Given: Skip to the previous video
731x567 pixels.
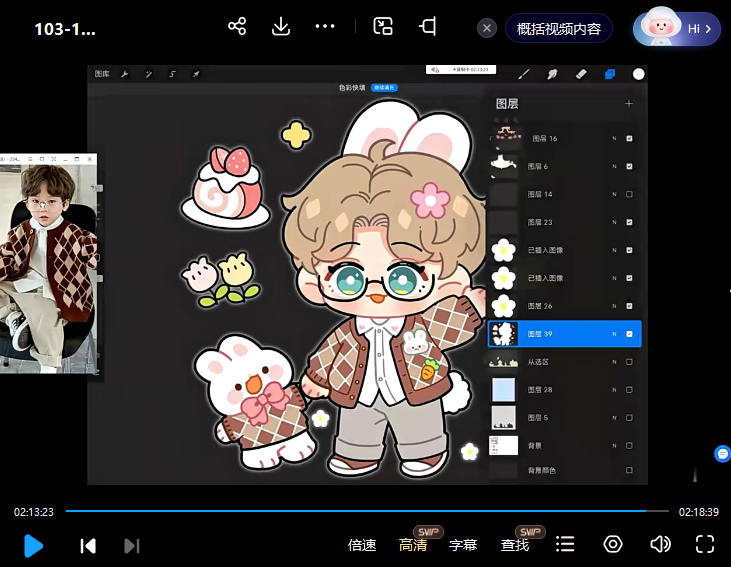Looking at the screenshot, I should [88, 545].
